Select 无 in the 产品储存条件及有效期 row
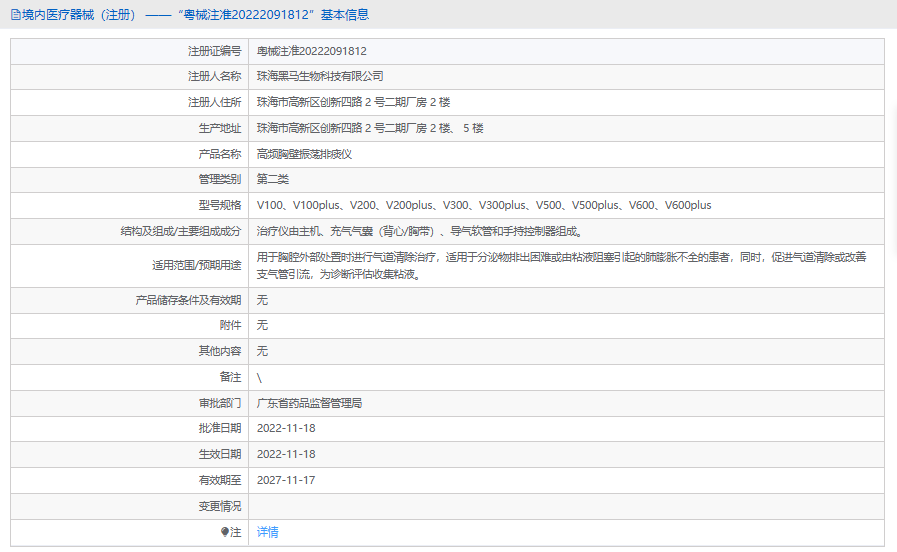Viewport: 897px width, 552px height. point(262,300)
